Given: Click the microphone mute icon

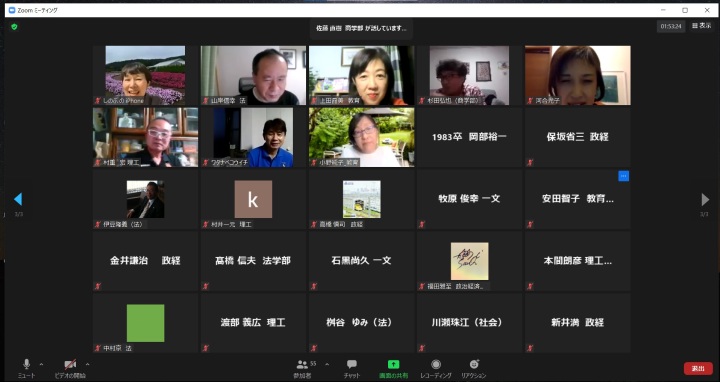Looking at the screenshot, I should pos(27,364).
